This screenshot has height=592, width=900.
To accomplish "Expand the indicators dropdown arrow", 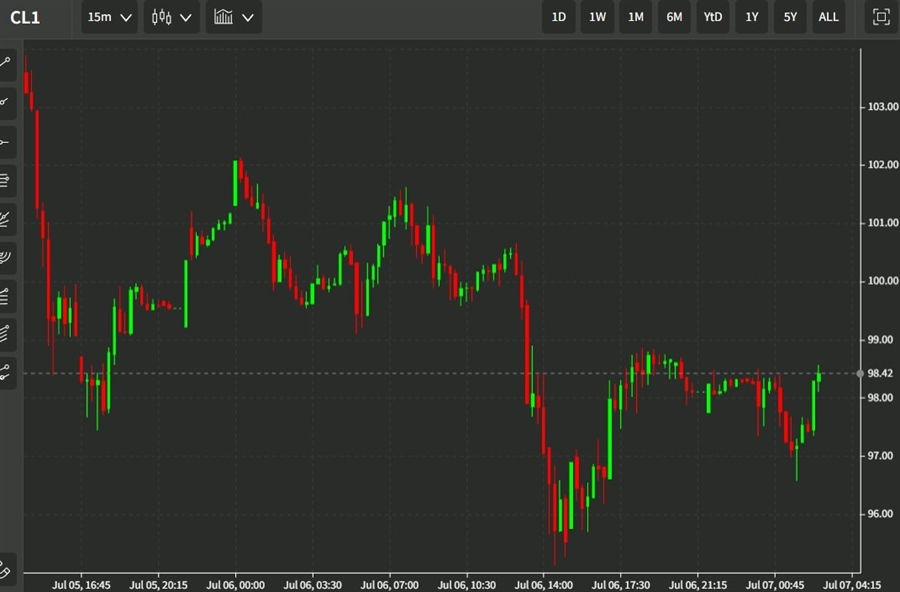I will pyautogui.click(x=248, y=18).
